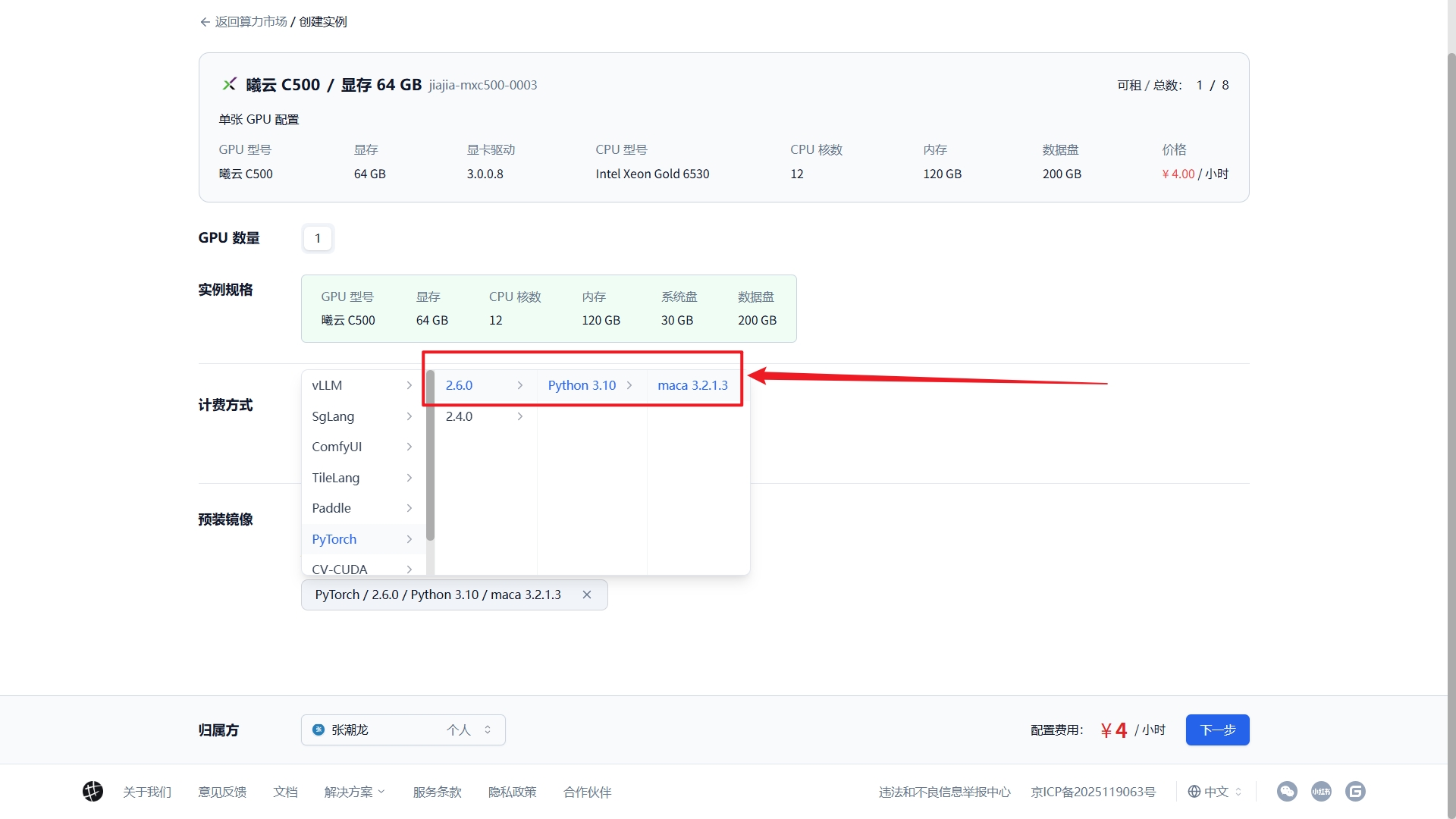Click the jiajia-mxc500-0003 host name

(482, 85)
